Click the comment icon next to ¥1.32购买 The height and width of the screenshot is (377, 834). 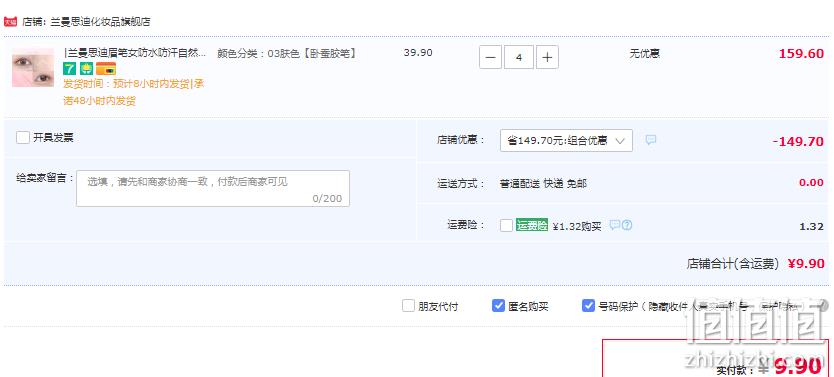(615, 225)
